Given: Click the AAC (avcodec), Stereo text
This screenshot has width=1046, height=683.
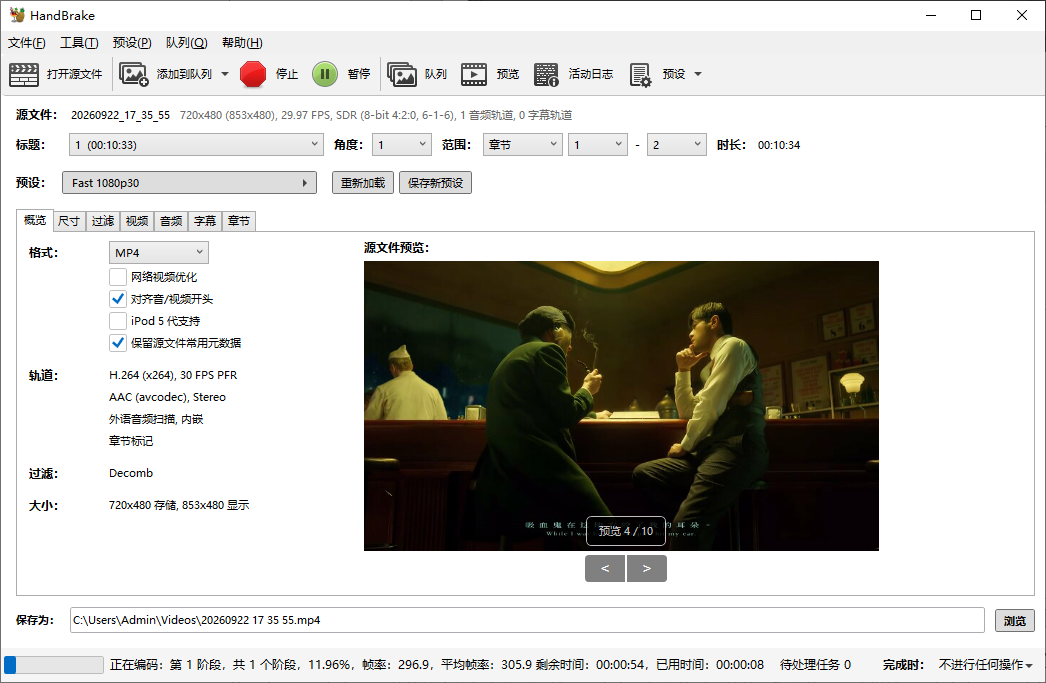Looking at the screenshot, I should 167,397.
